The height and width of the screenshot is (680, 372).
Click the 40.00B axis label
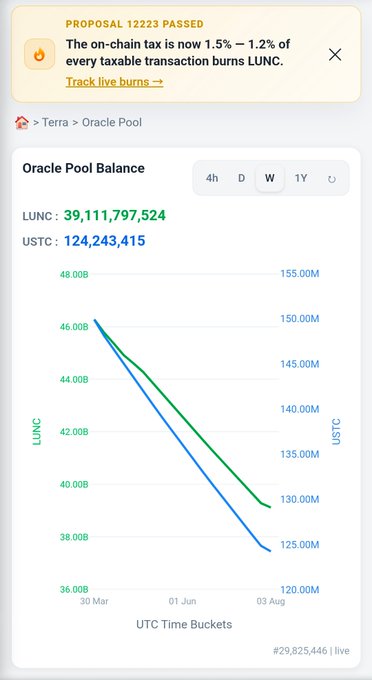[74, 484]
